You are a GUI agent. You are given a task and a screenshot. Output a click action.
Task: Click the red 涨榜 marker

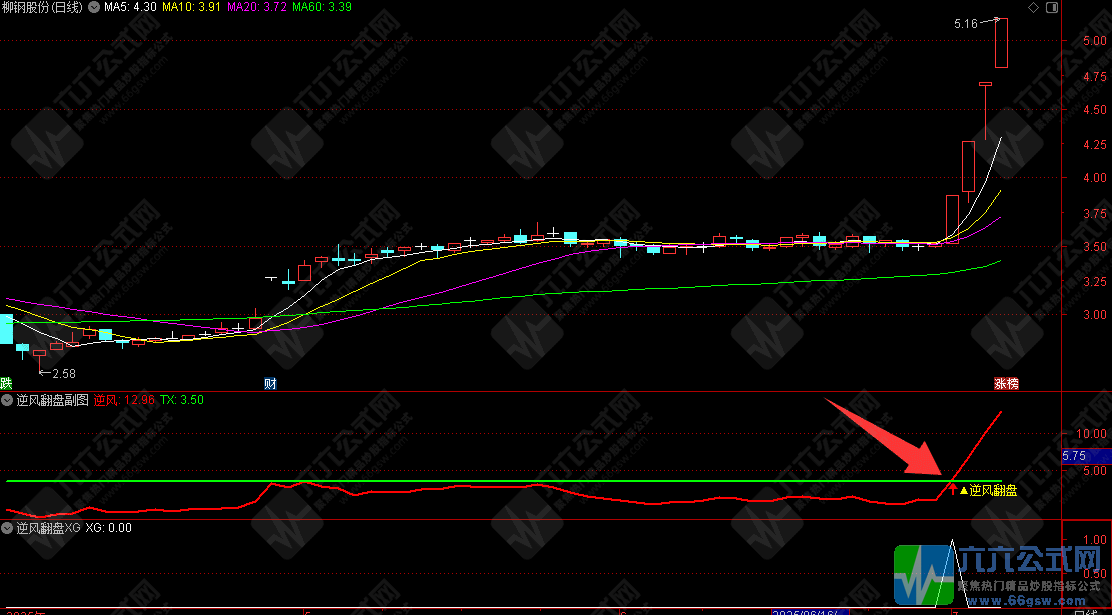coord(1004,383)
